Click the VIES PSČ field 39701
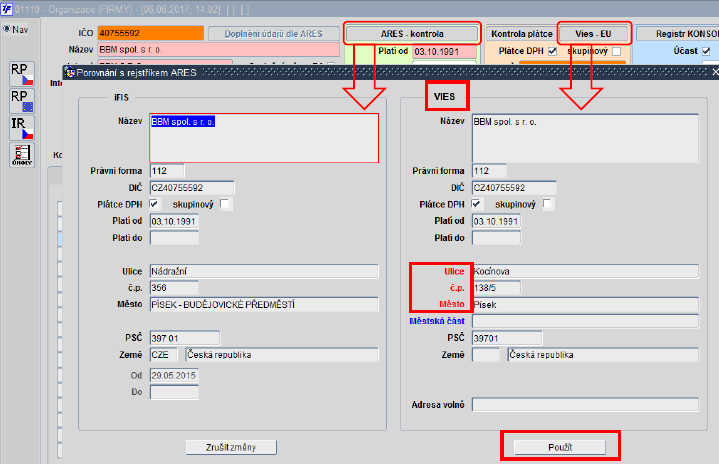This screenshot has height=464, width=719. (x=507, y=338)
